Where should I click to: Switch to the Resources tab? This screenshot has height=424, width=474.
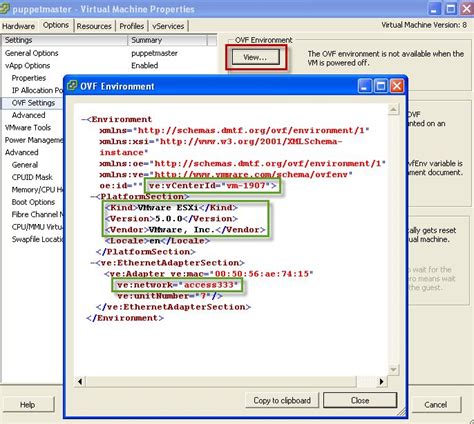point(94,26)
